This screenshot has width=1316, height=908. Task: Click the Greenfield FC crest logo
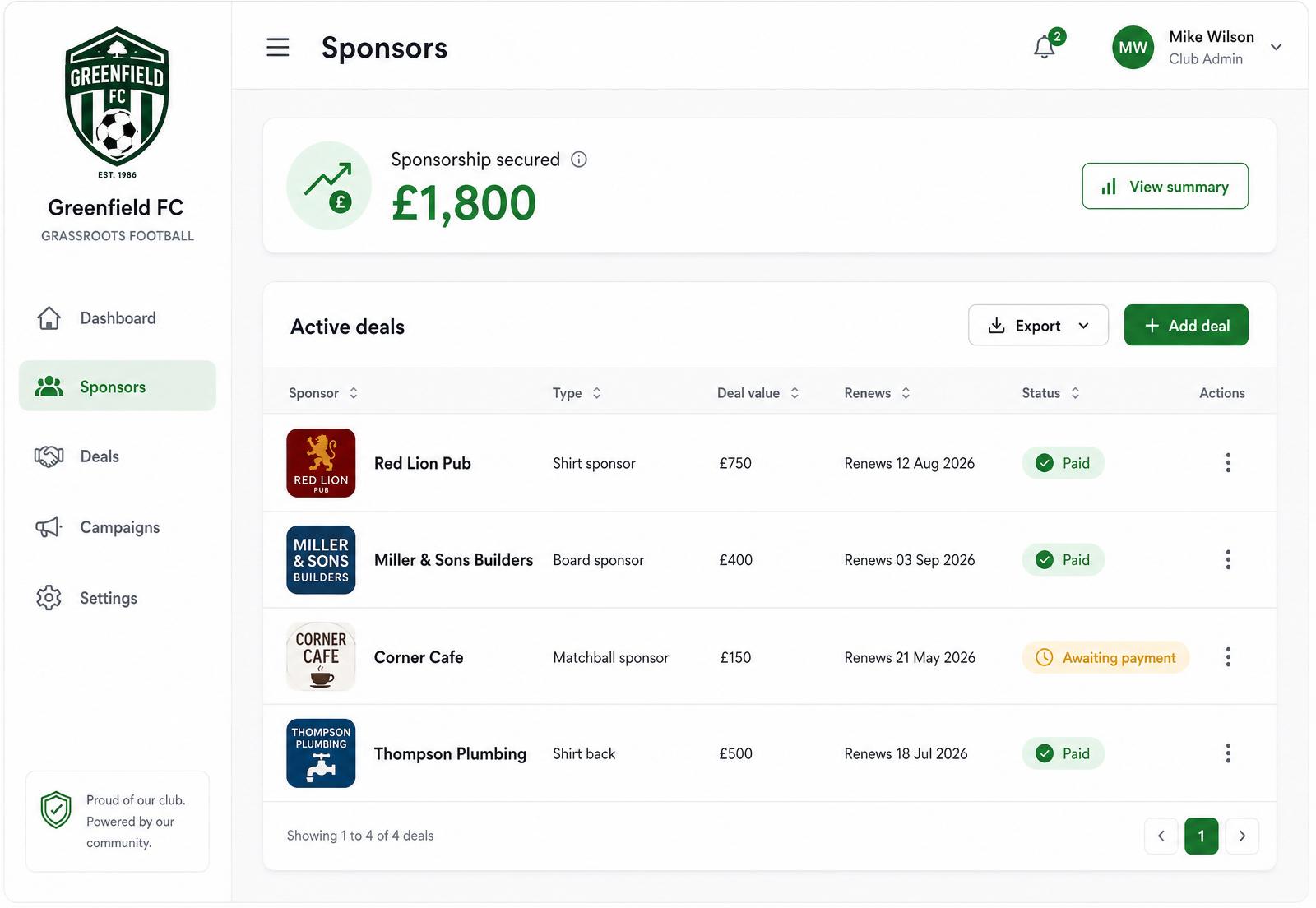(117, 96)
